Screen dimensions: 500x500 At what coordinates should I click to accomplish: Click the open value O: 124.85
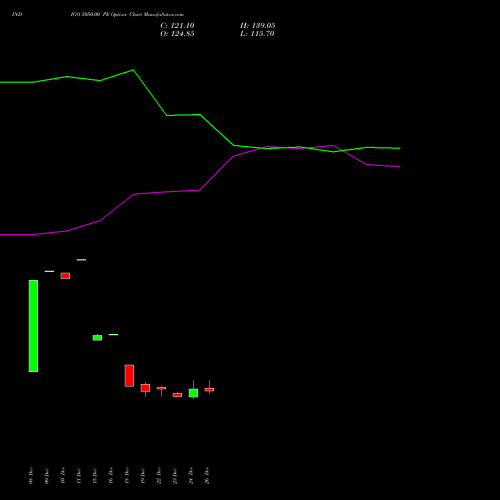(x=177, y=34)
